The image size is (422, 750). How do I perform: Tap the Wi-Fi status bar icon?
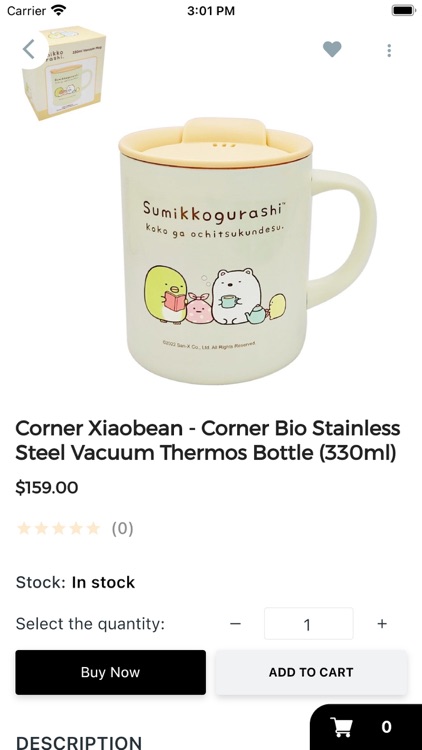click(58, 10)
